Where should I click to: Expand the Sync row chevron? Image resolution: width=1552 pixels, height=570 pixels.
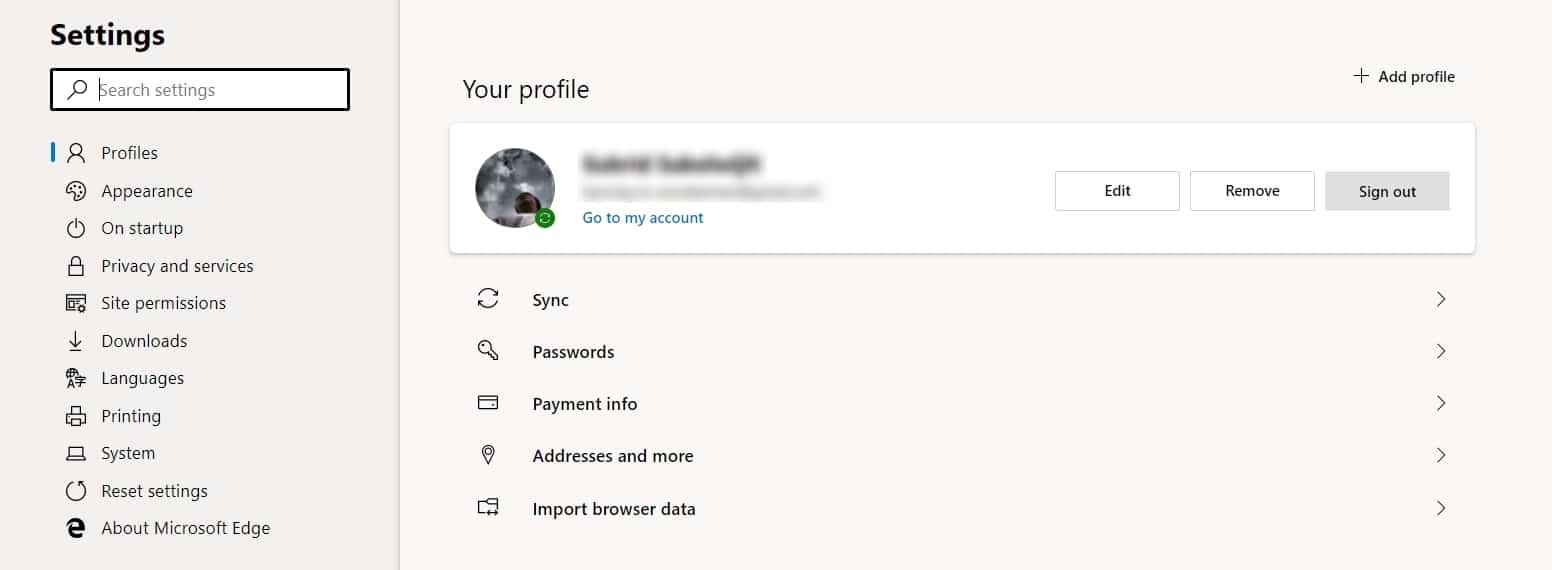coord(1441,299)
